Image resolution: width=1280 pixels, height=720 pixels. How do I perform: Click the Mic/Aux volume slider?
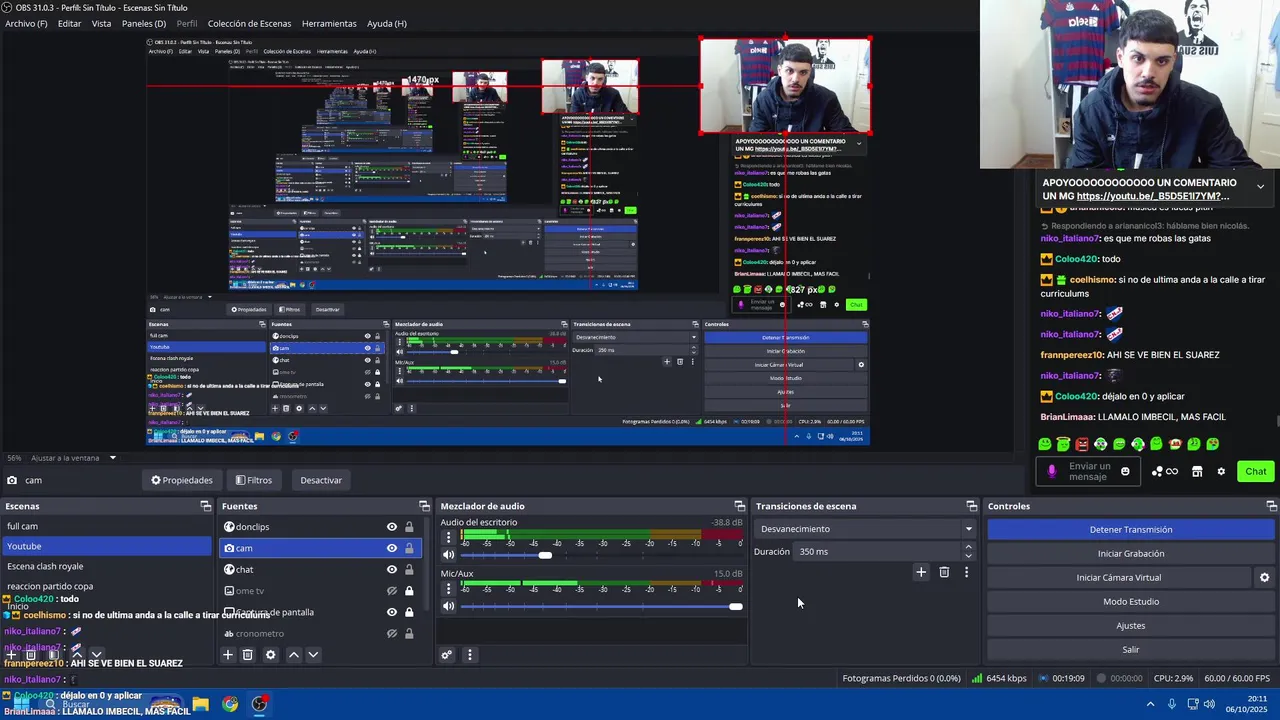click(600, 606)
